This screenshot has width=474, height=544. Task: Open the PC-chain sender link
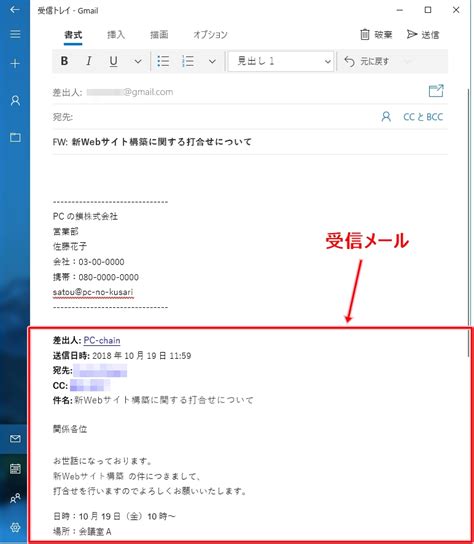click(102, 340)
